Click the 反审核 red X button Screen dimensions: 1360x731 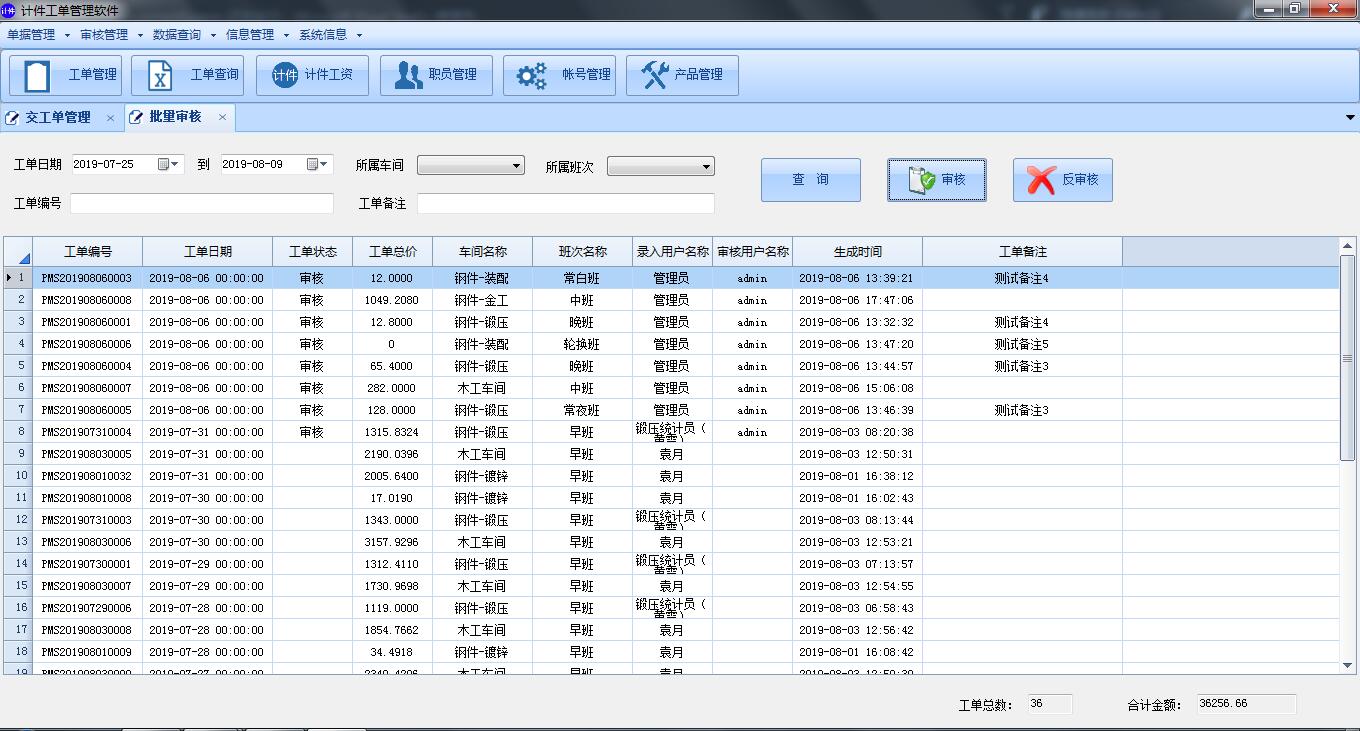coord(1062,180)
